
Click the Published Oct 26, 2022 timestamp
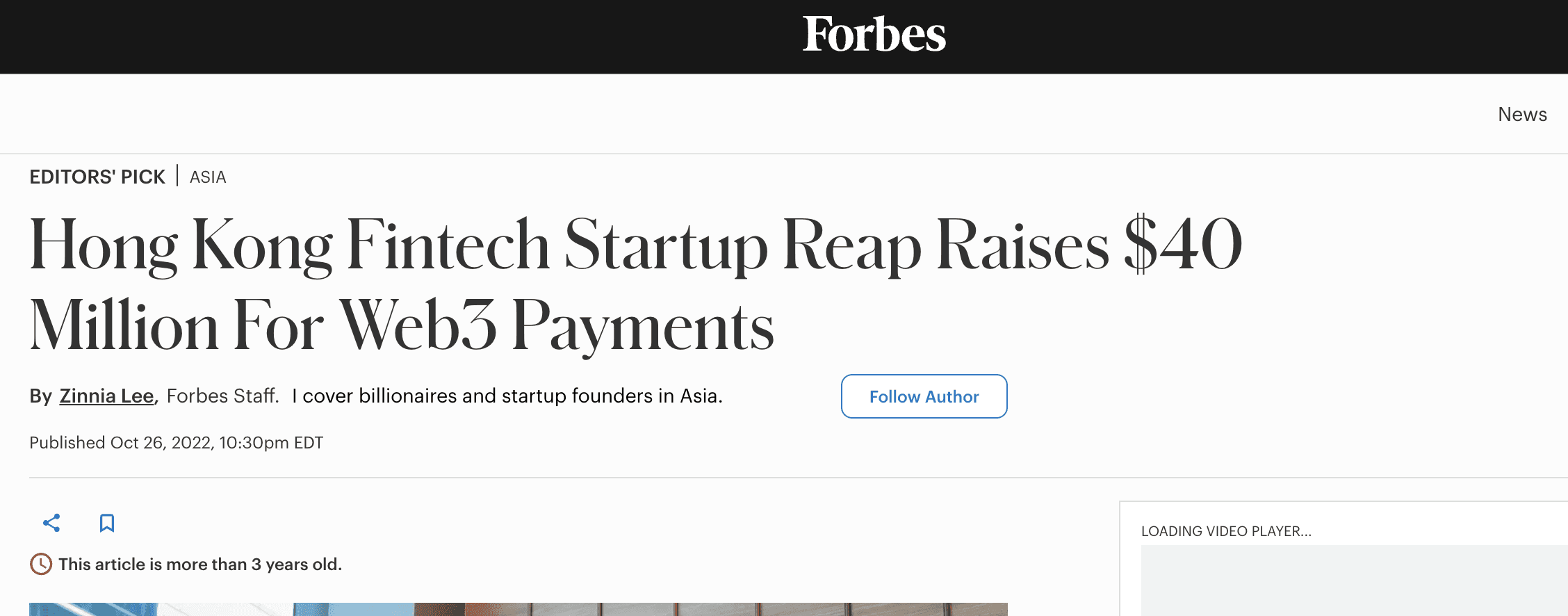pos(177,443)
